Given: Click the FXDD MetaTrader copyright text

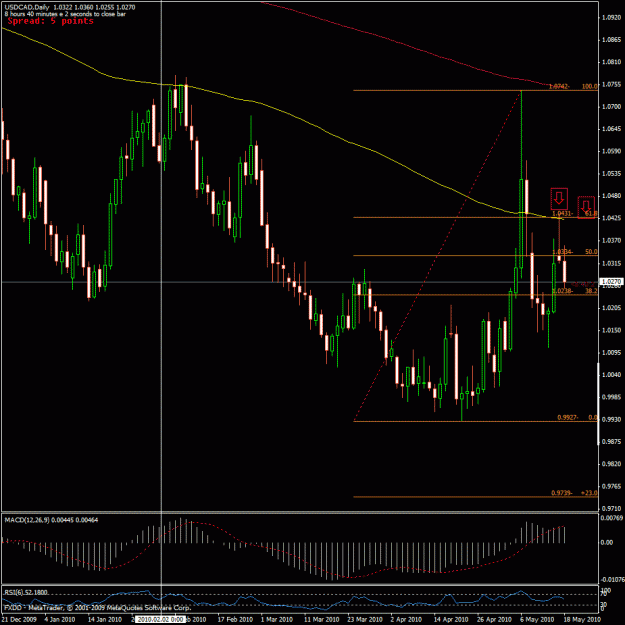Looking at the screenshot, I should pos(97,608).
